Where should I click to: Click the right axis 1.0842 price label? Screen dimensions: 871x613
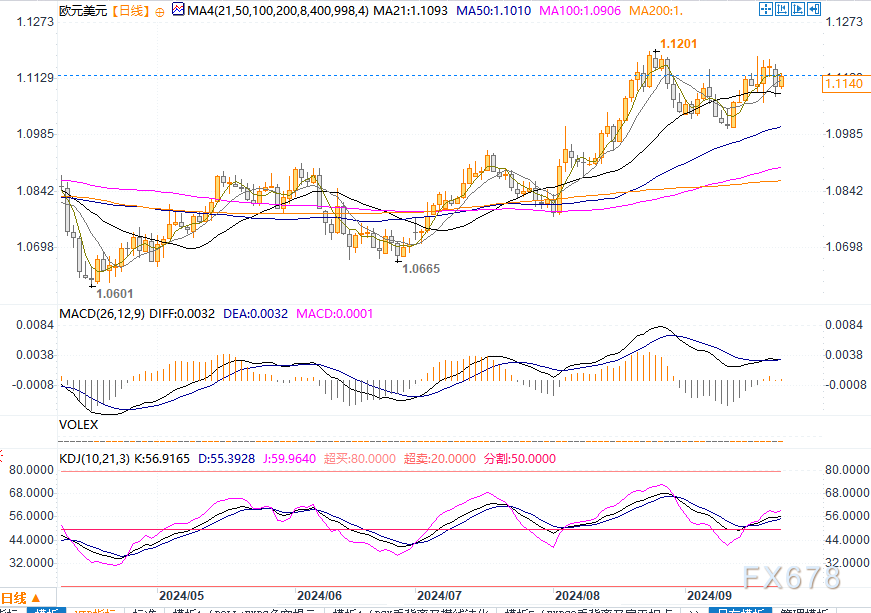(x=844, y=191)
